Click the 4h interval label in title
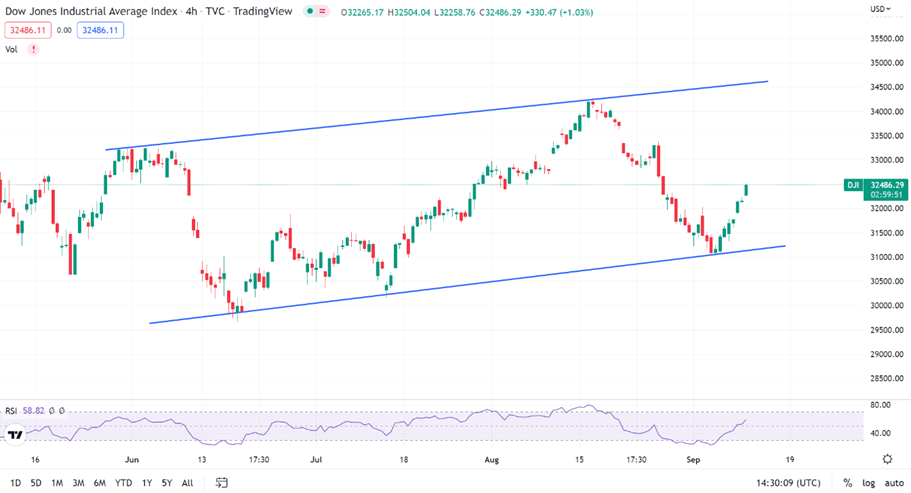911x493 pixels. (191, 12)
